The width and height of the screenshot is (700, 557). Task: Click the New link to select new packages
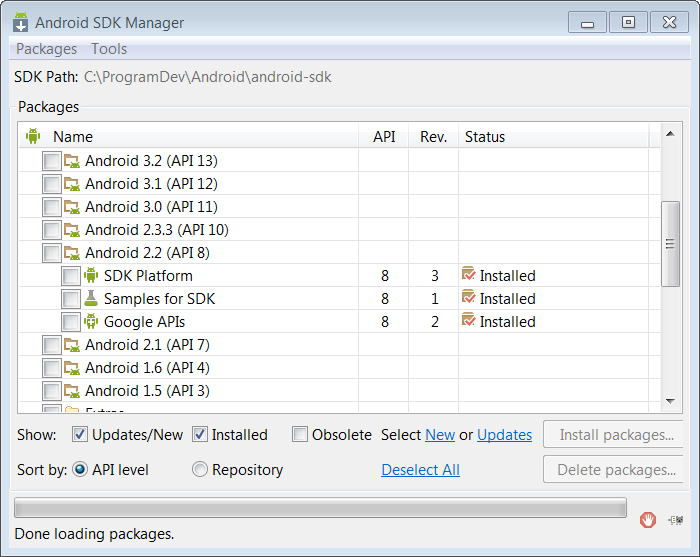click(440, 435)
